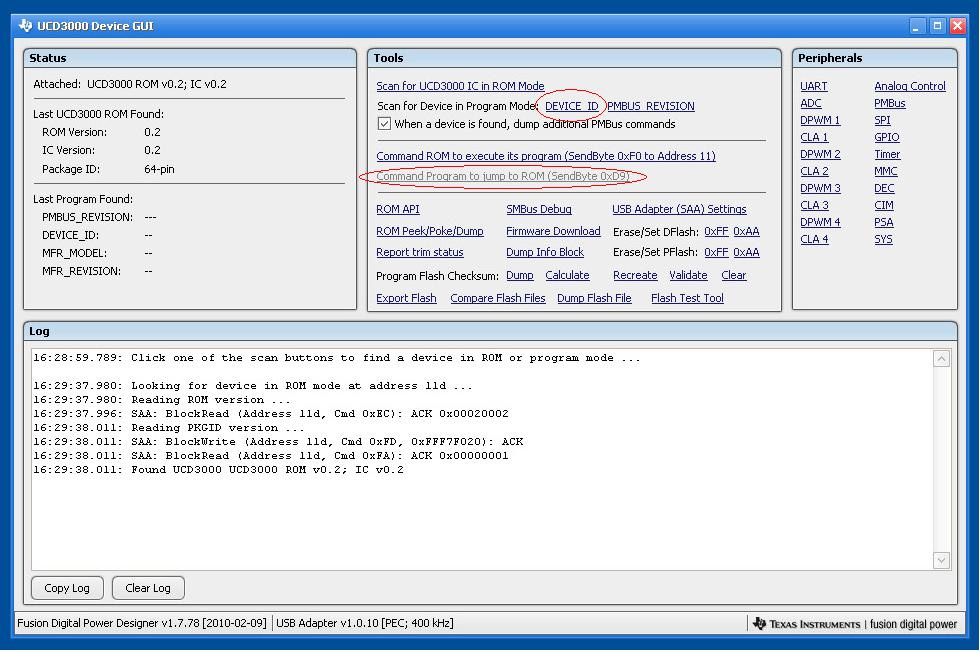Open Dump Flash File

[x=594, y=299]
